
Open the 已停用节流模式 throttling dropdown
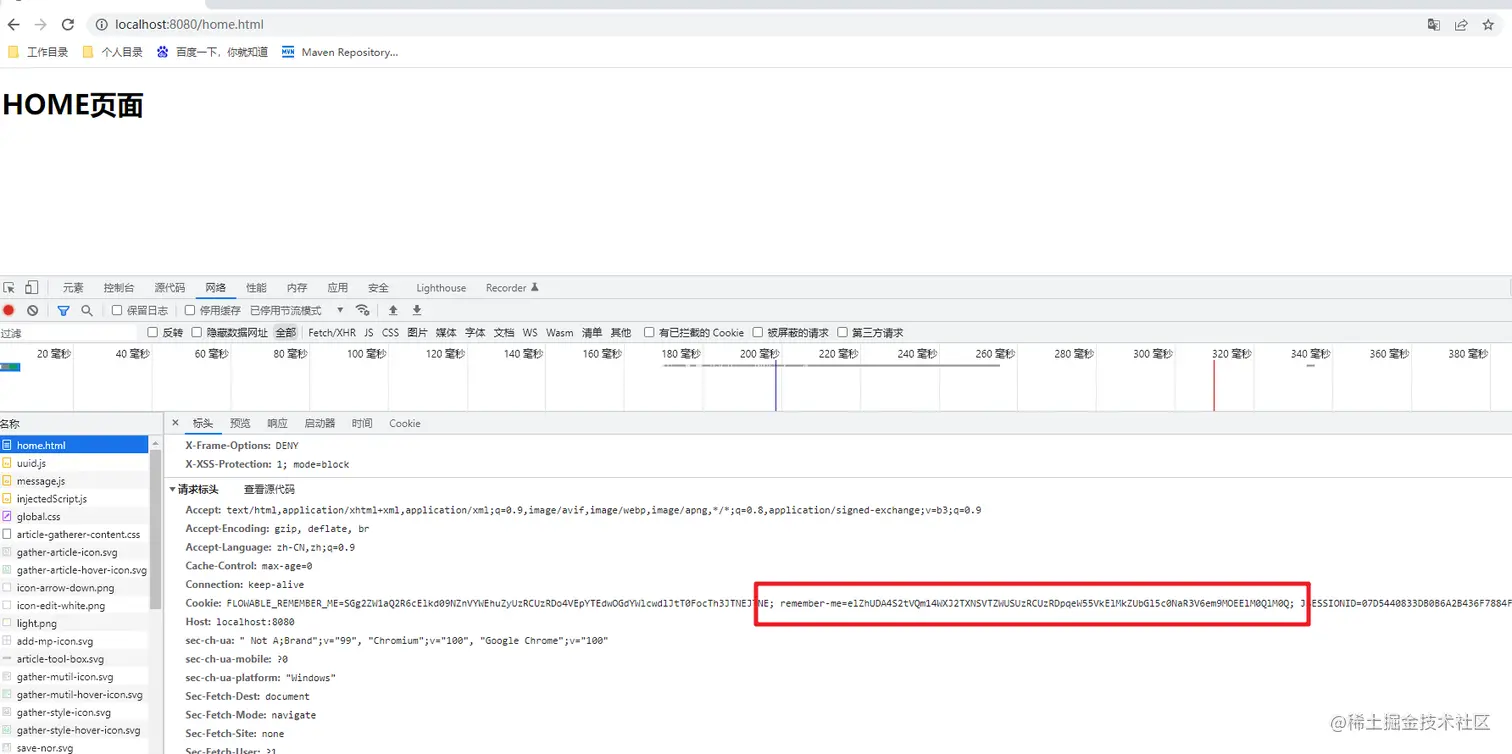tap(297, 311)
